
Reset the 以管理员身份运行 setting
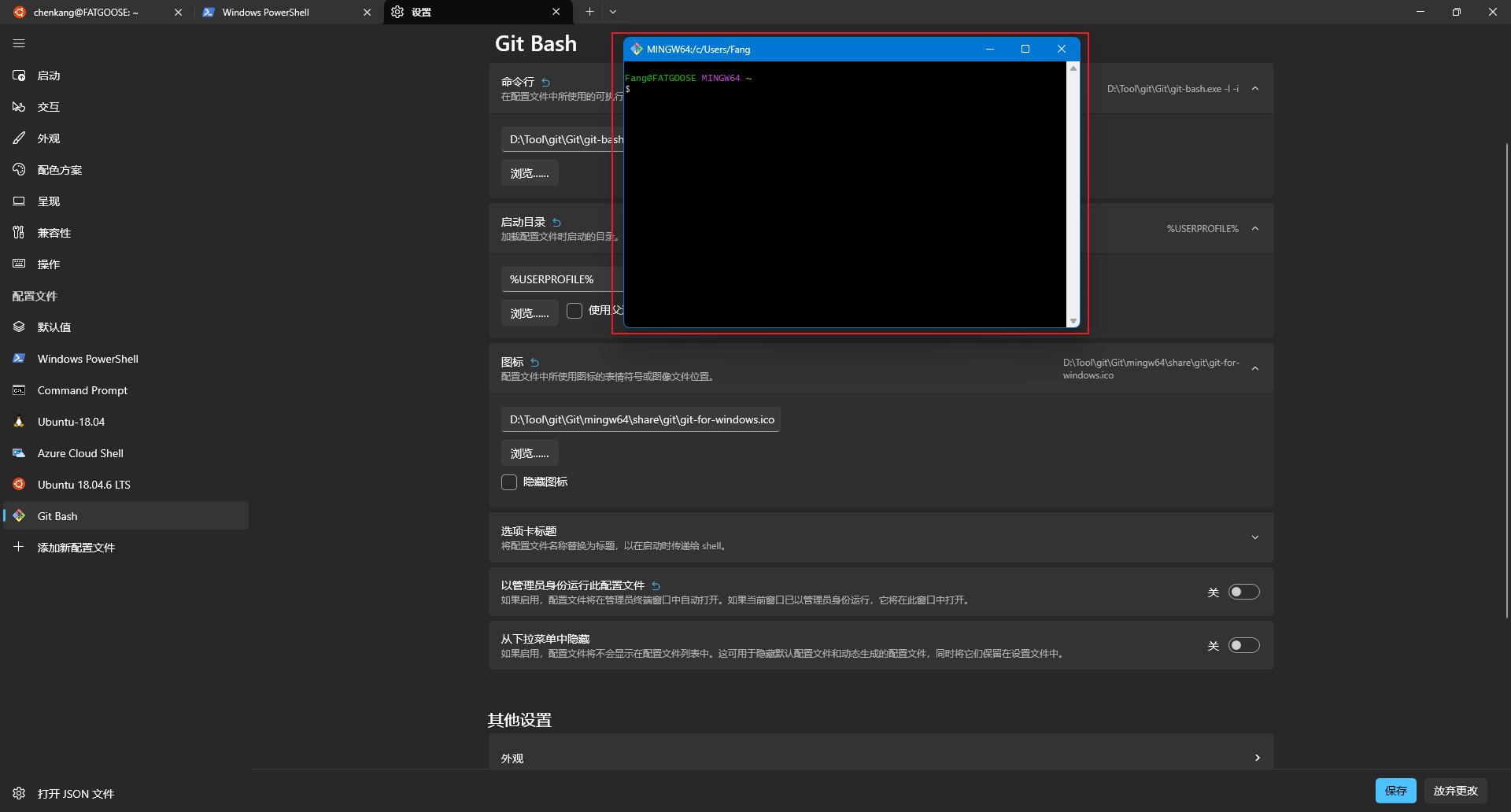coord(656,585)
